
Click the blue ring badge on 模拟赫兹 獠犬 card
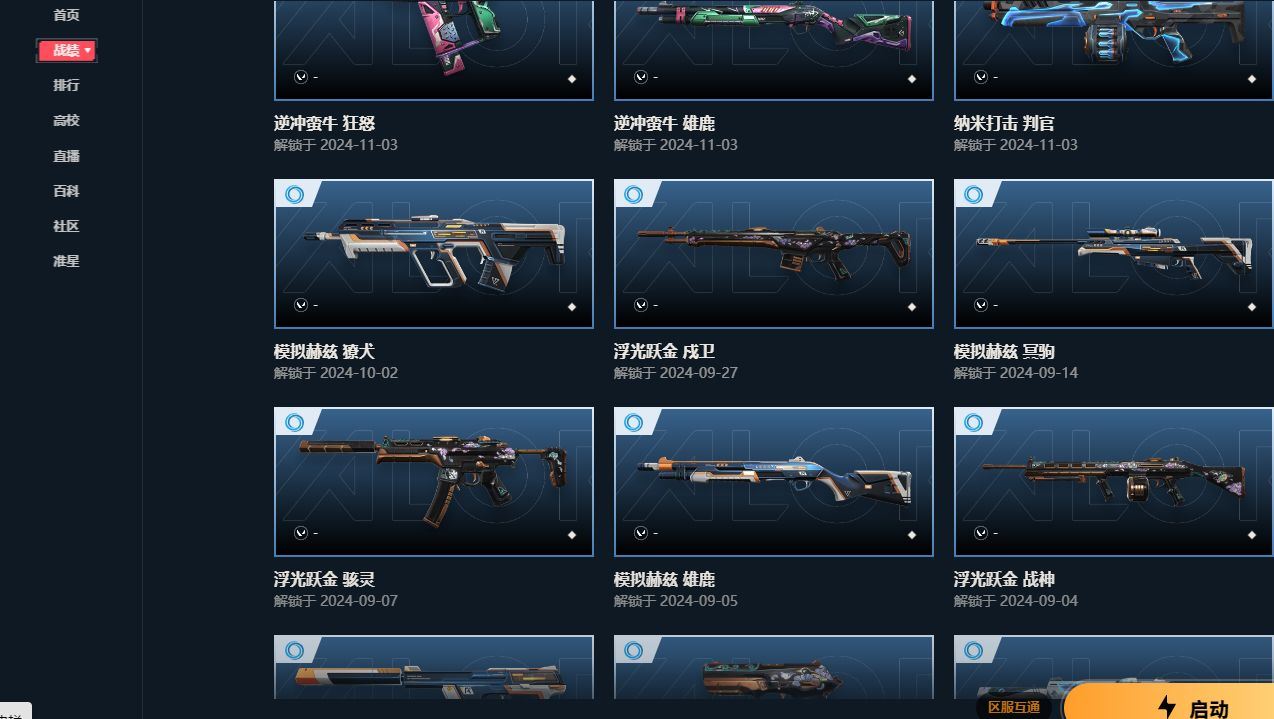(294, 194)
